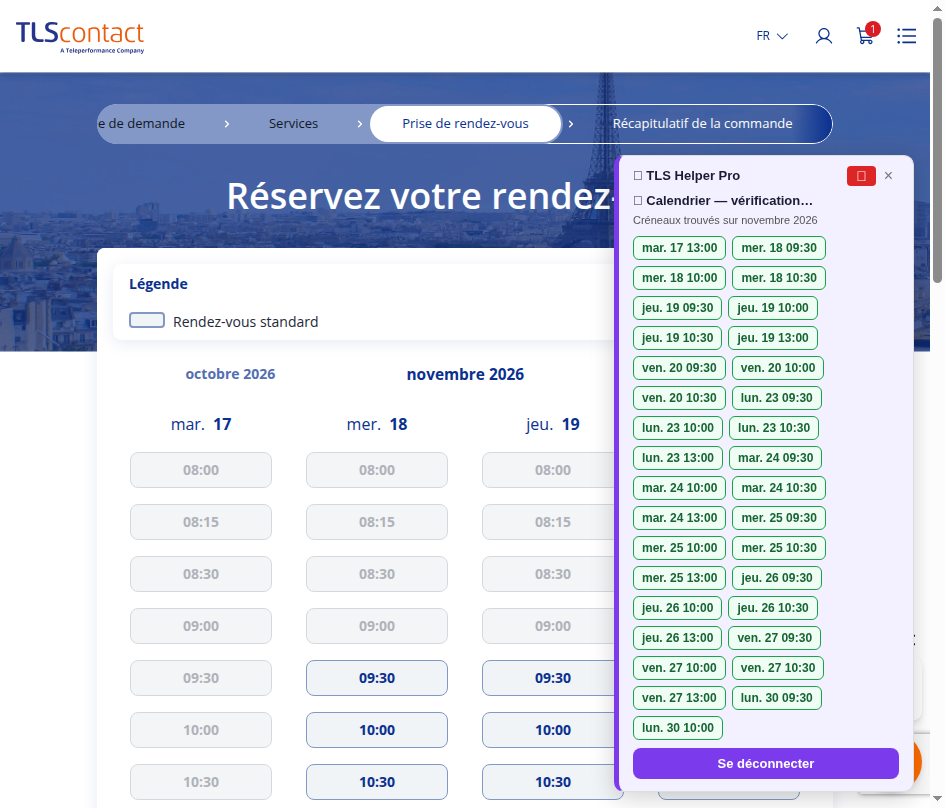Select helper slot mer. 18 10:30
945x808 pixels.
pos(779,278)
